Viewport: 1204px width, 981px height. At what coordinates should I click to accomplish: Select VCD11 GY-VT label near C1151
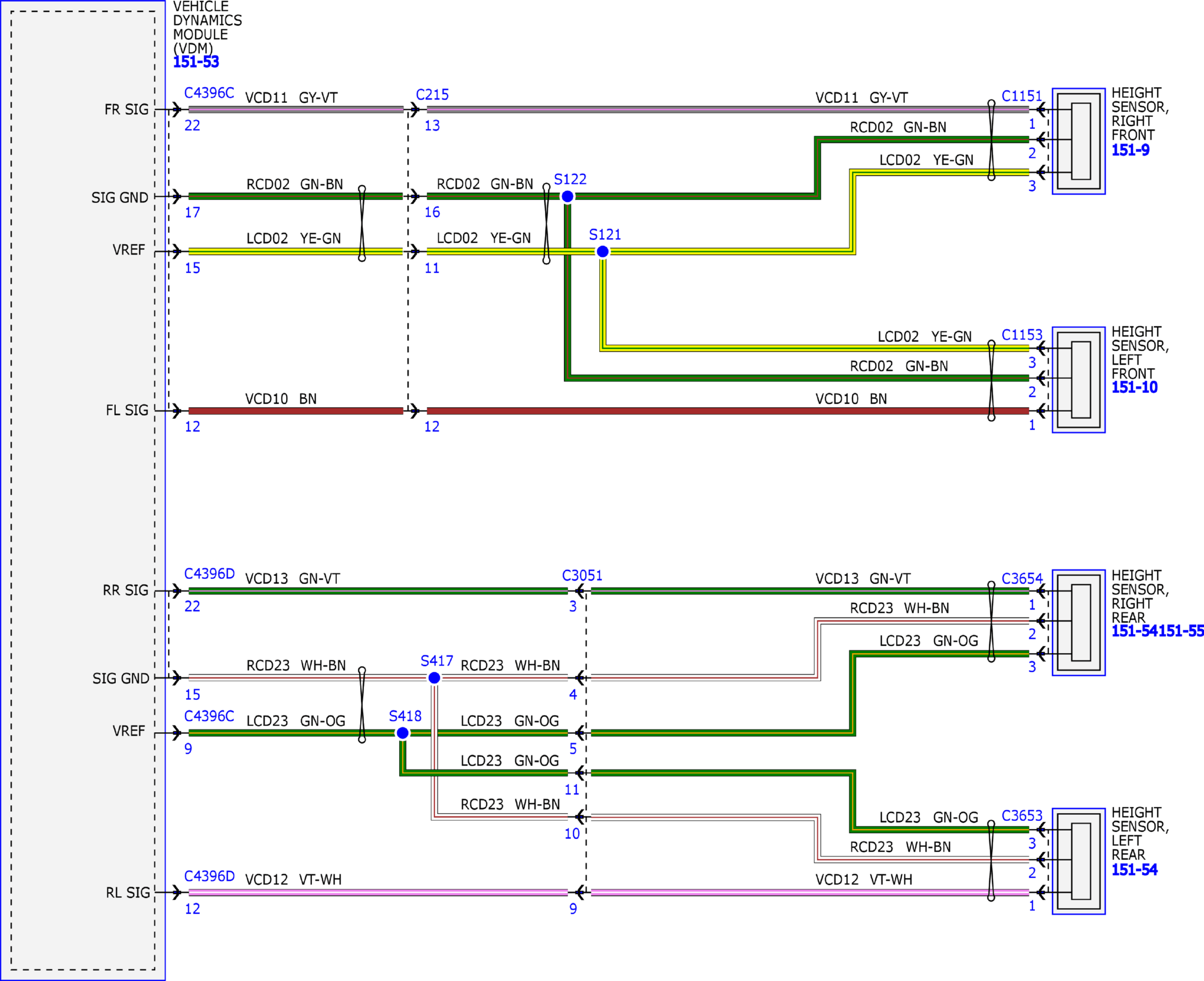click(x=861, y=98)
